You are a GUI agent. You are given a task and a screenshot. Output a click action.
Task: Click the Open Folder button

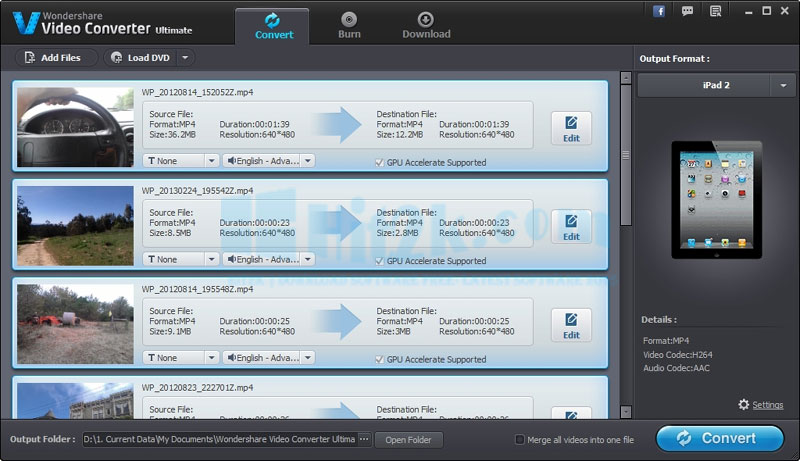tap(408, 440)
